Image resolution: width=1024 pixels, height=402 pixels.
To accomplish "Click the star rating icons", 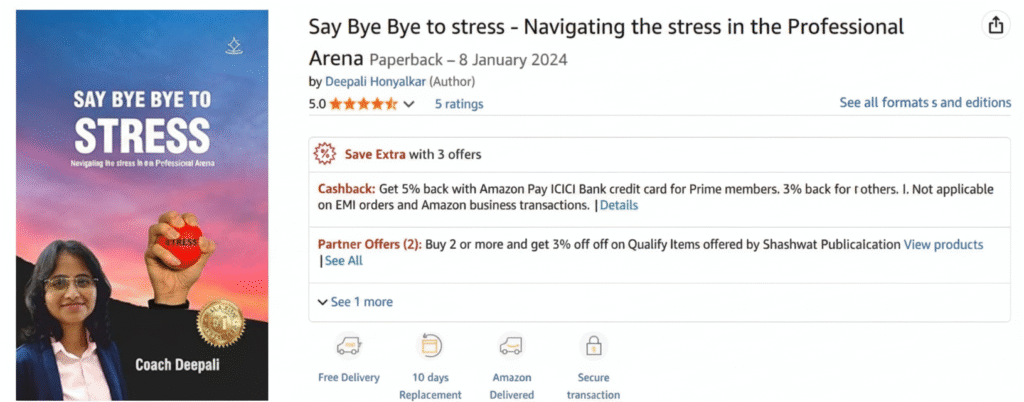I will [x=364, y=104].
